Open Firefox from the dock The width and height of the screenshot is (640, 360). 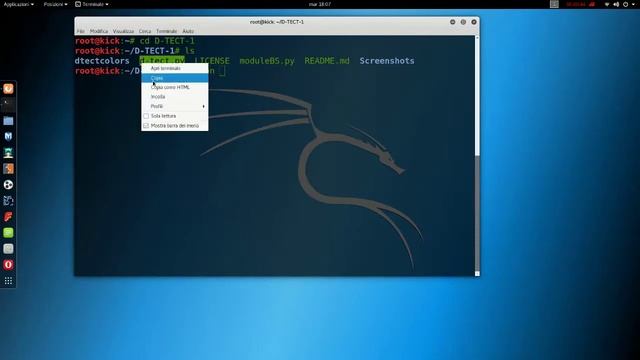pos(8,89)
